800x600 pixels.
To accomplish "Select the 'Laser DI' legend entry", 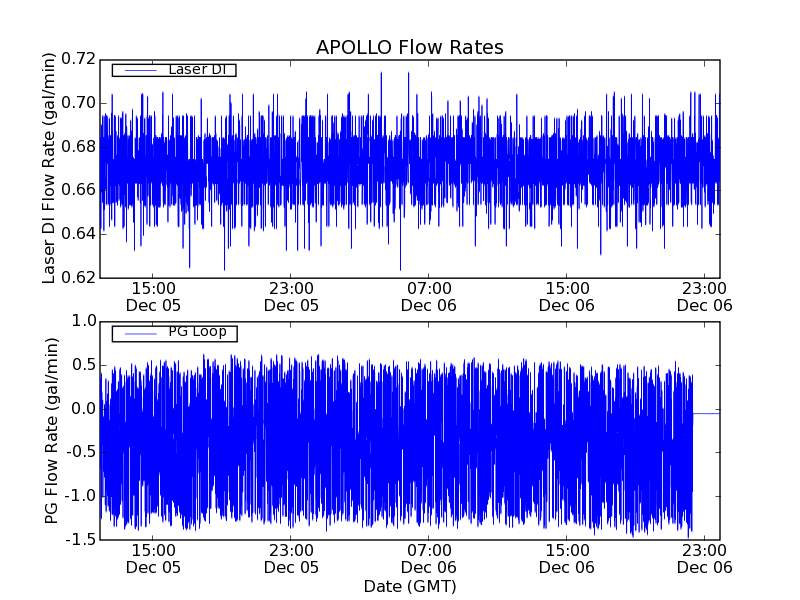I will point(174,70).
